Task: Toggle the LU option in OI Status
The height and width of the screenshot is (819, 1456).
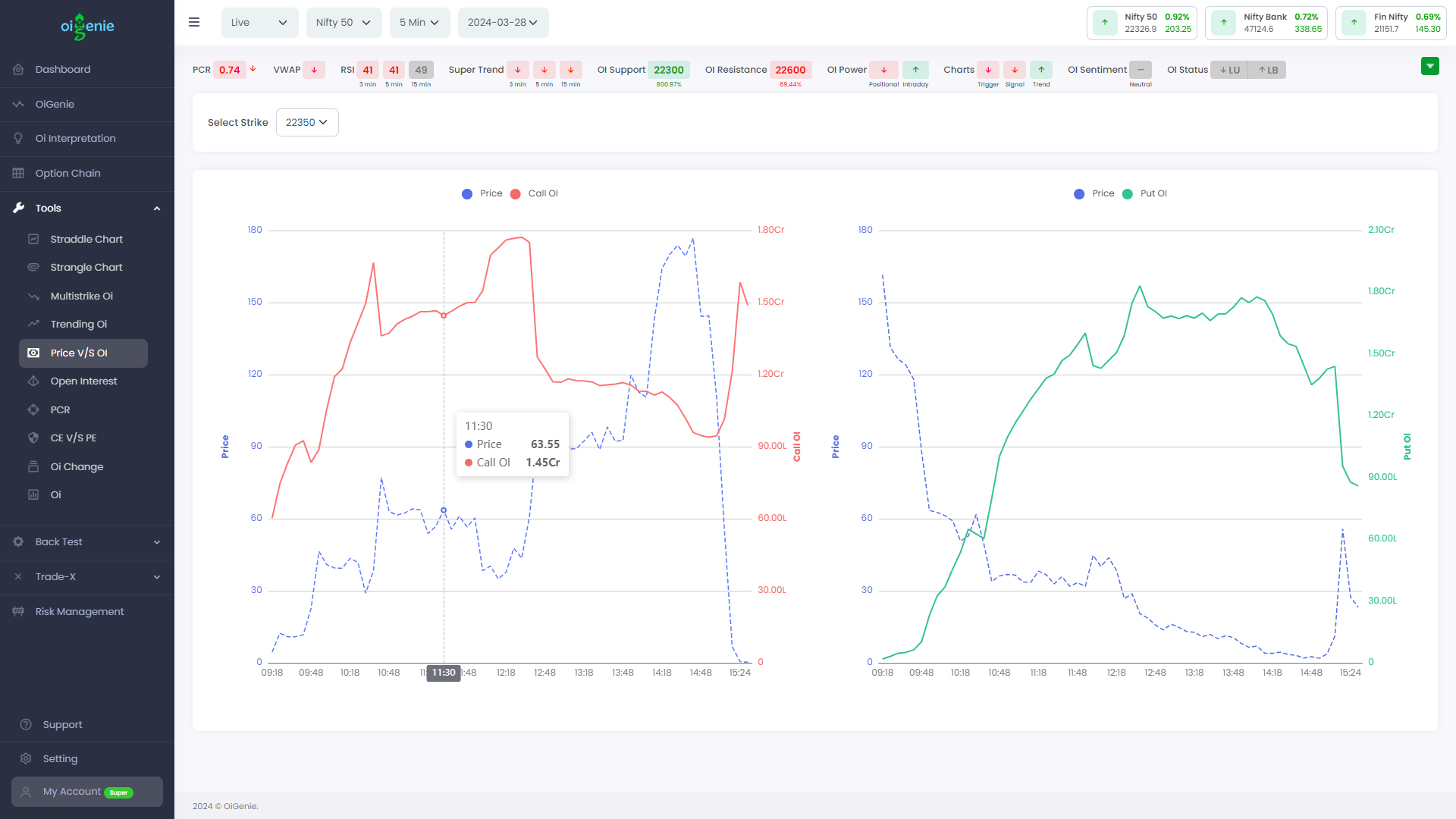Action: click(1229, 70)
